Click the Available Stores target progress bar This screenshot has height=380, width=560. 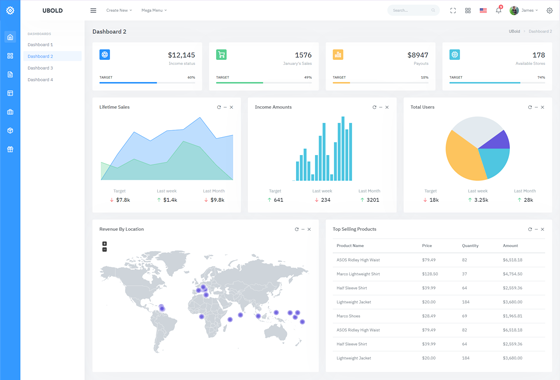[x=497, y=83]
